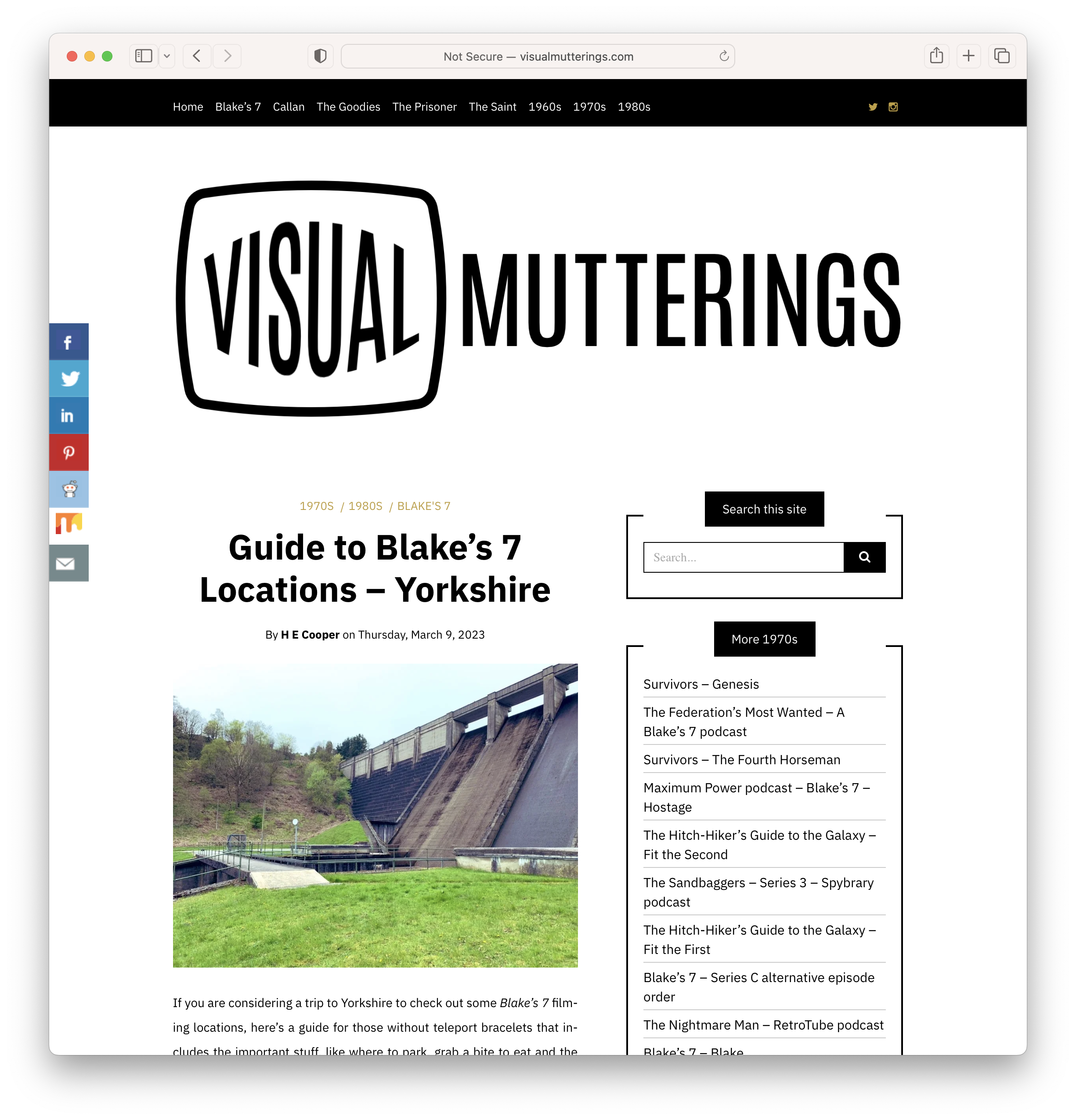Screen dimensions: 1076x1120
Task: Click the Twitter share icon
Action: 69,378
